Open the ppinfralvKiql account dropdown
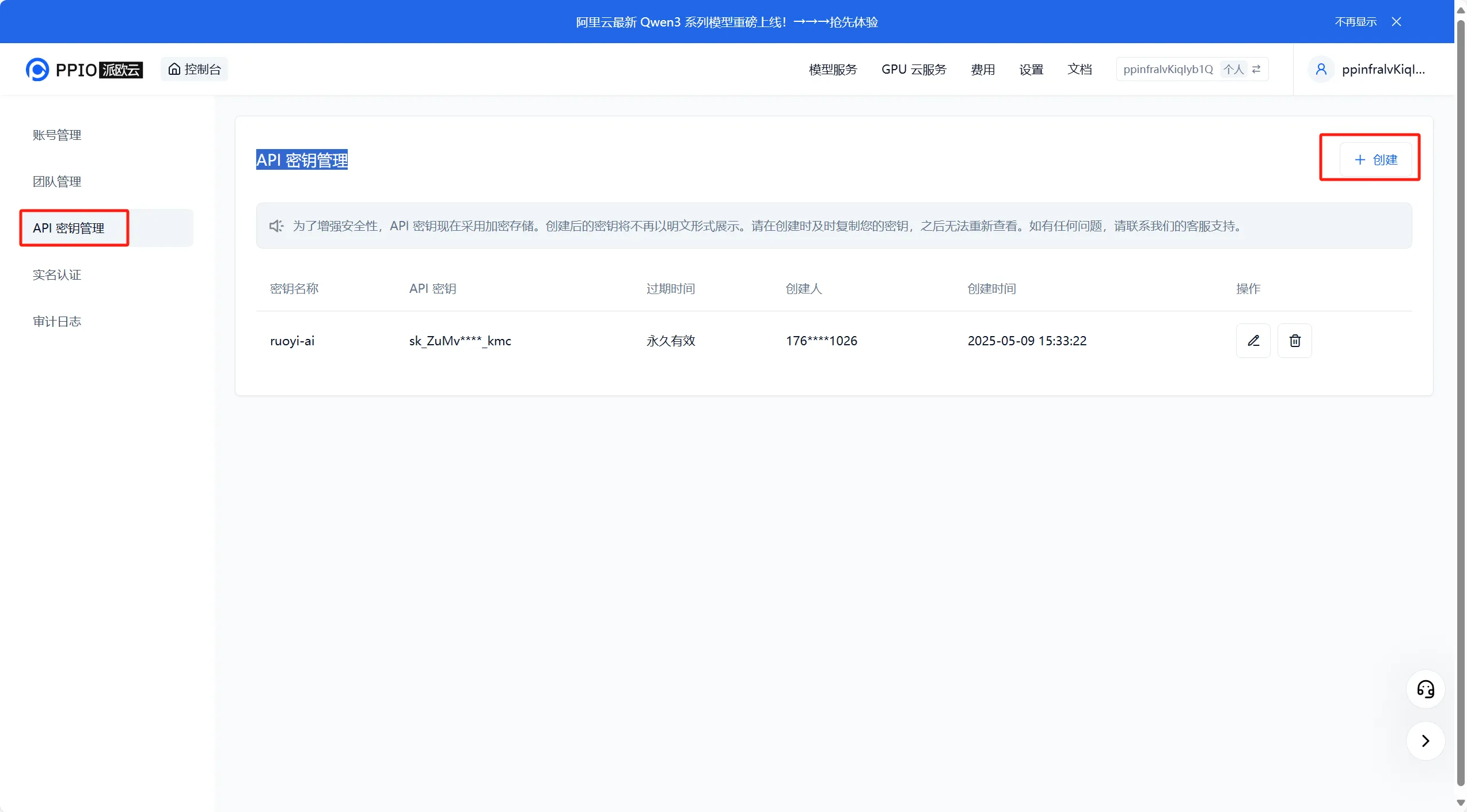1467x812 pixels. 1383,70
